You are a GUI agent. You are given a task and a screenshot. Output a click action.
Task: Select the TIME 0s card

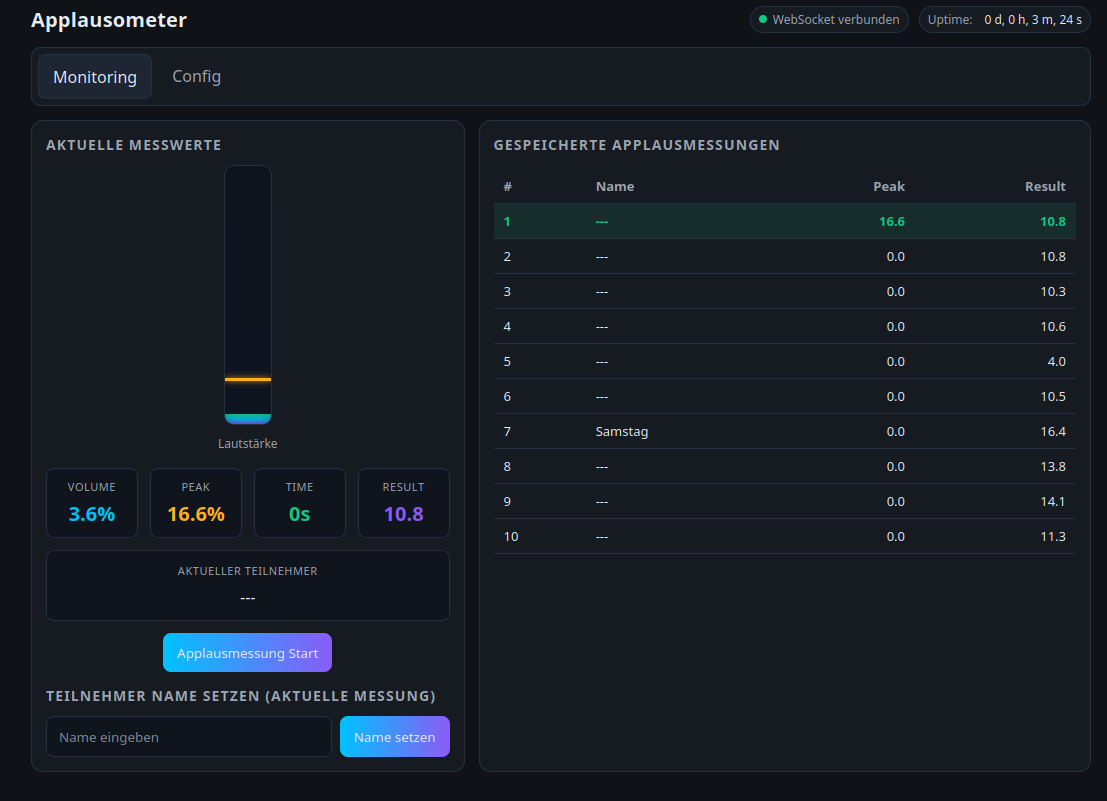pos(300,503)
